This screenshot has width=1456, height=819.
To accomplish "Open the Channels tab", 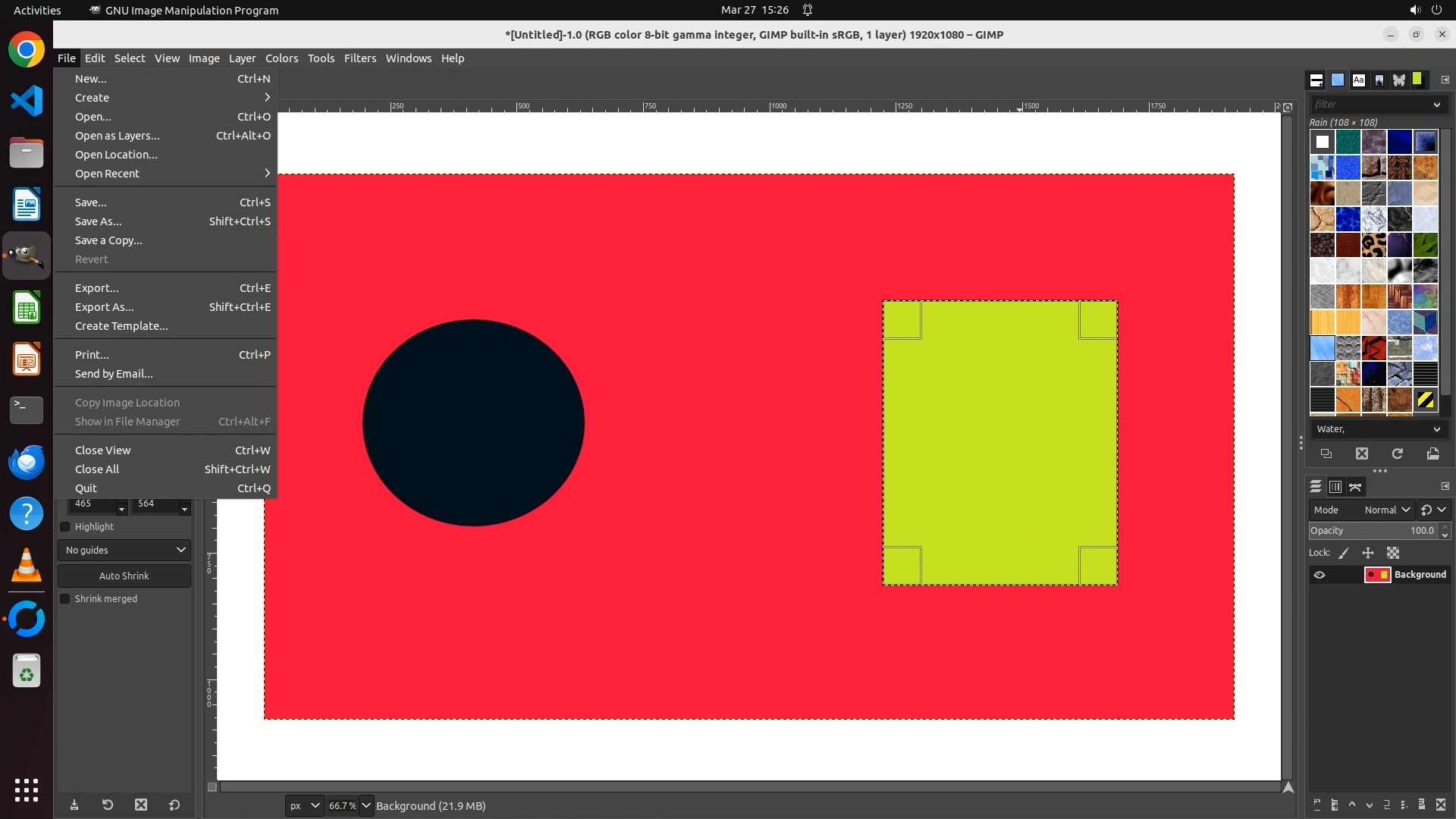I will (1335, 487).
